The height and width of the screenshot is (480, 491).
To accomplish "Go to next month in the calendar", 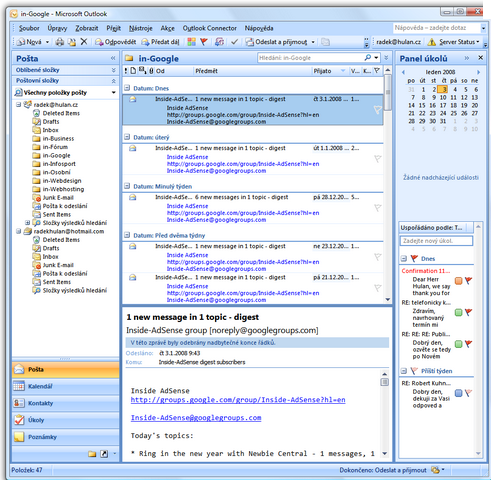I will (478, 72).
